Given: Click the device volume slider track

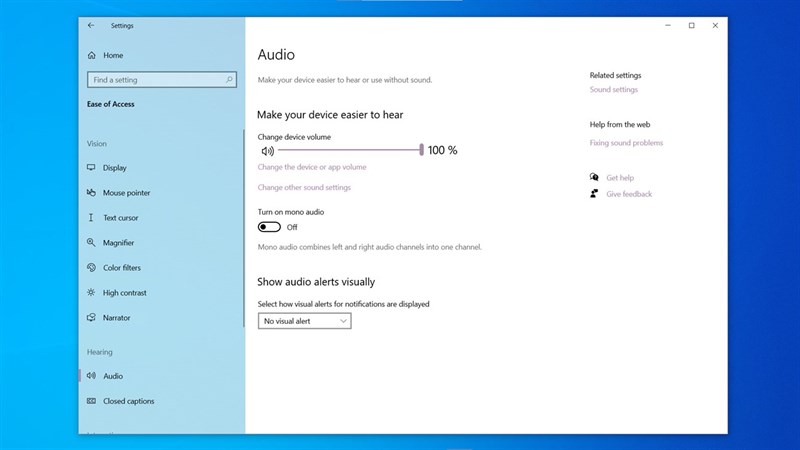Looking at the screenshot, I should tap(350, 150).
